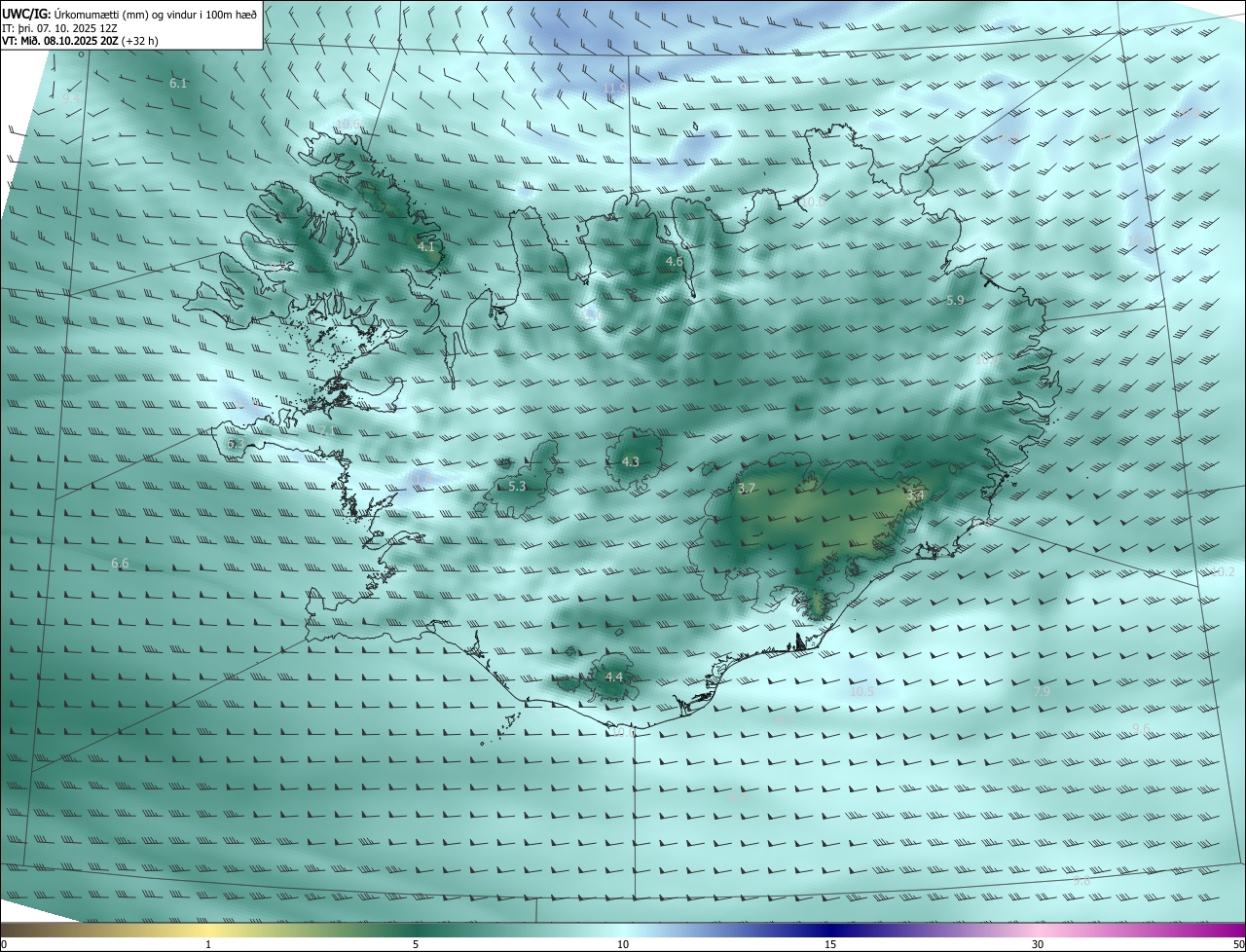Click the 4.3 value on the glacier
1246x952 pixels.
click(x=631, y=461)
